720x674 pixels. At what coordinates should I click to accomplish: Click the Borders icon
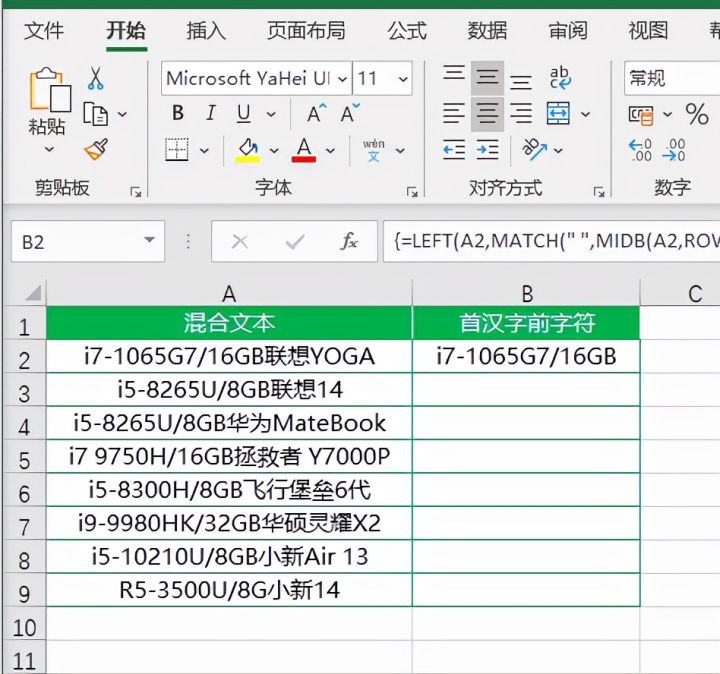177,149
